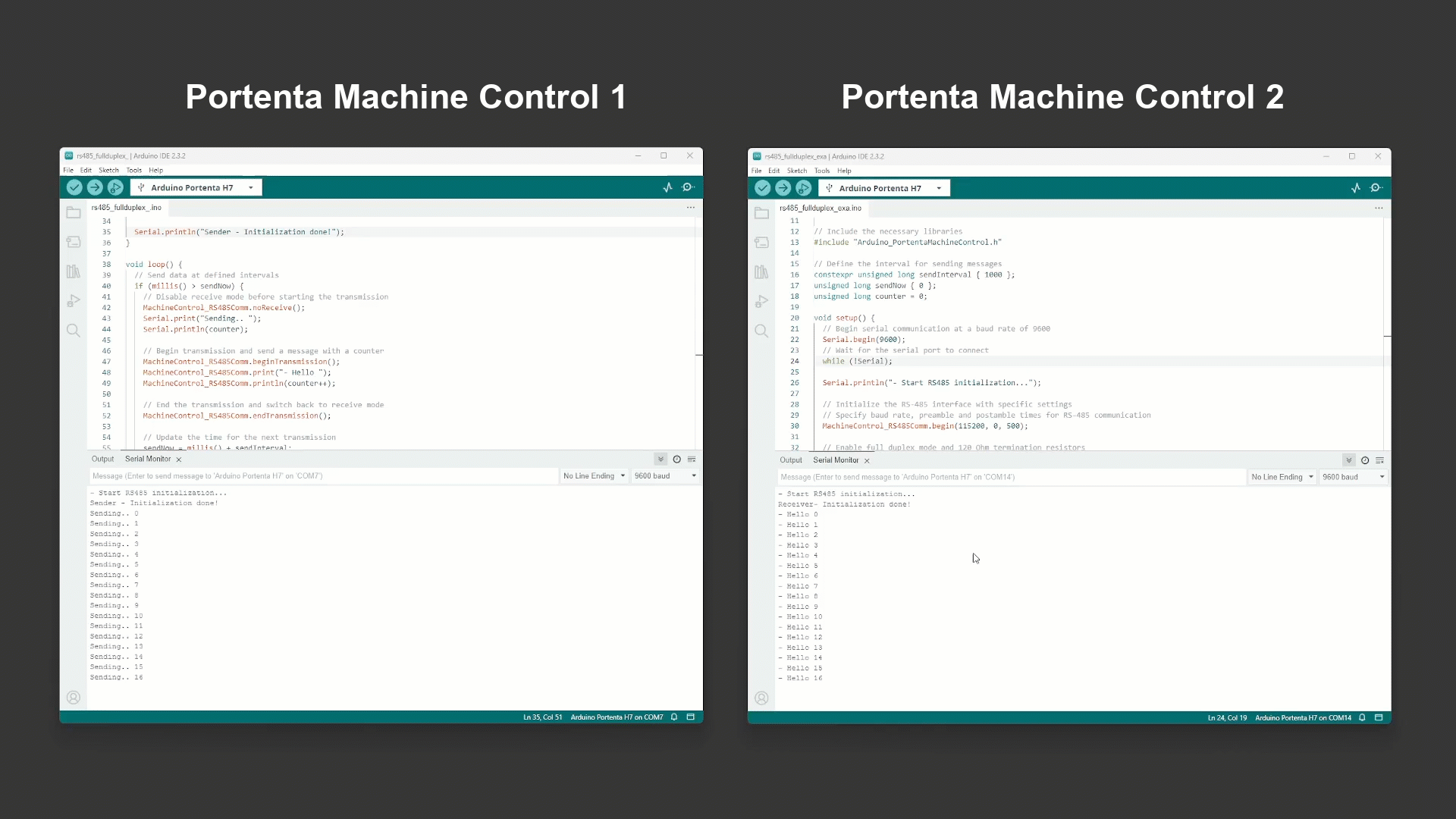Switch to Output tab in right IDE
The image size is (1456, 819).
click(790, 460)
